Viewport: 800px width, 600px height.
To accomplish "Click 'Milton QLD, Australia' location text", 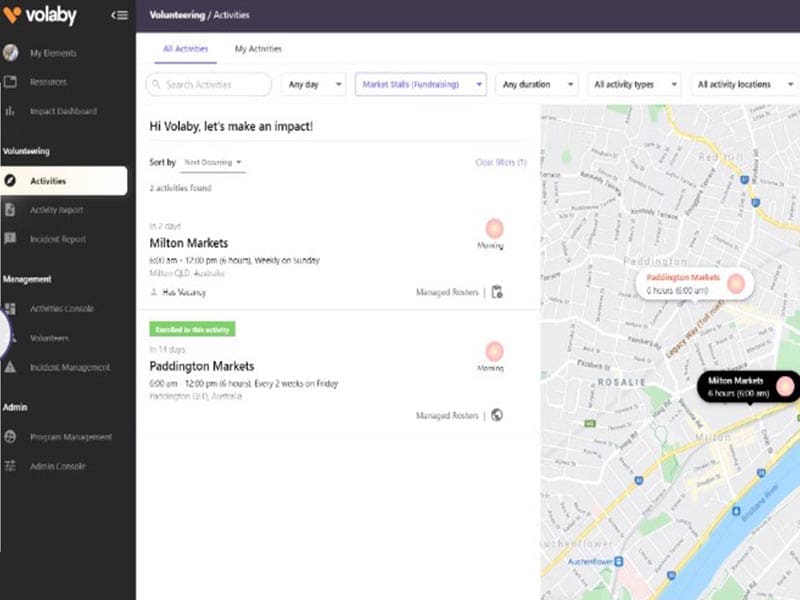I will tap(187, 273).
